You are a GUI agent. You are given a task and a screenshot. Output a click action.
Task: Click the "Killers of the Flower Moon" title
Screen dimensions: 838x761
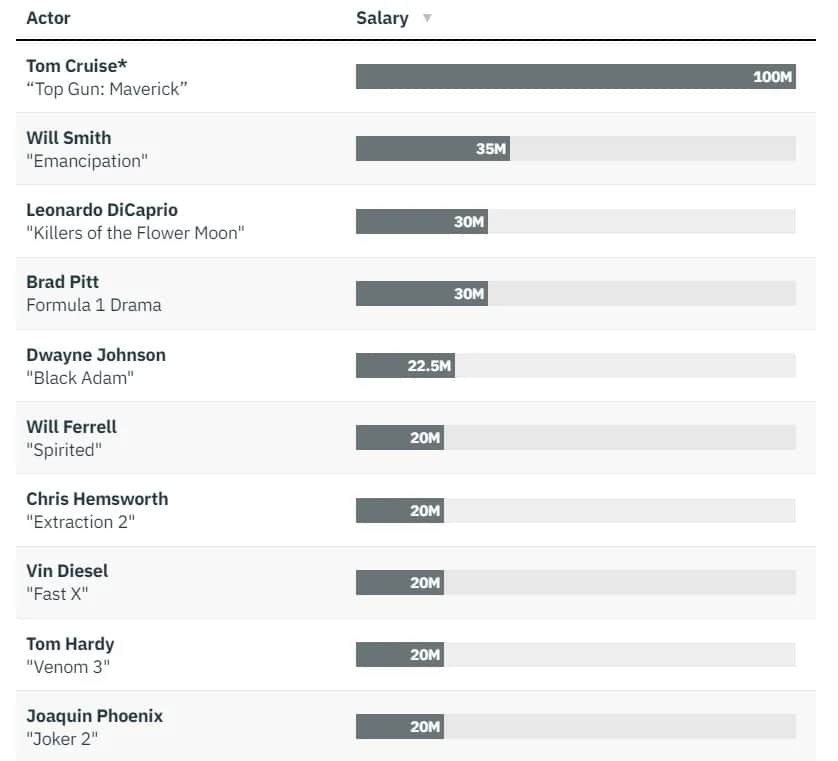tap(135, 233)
